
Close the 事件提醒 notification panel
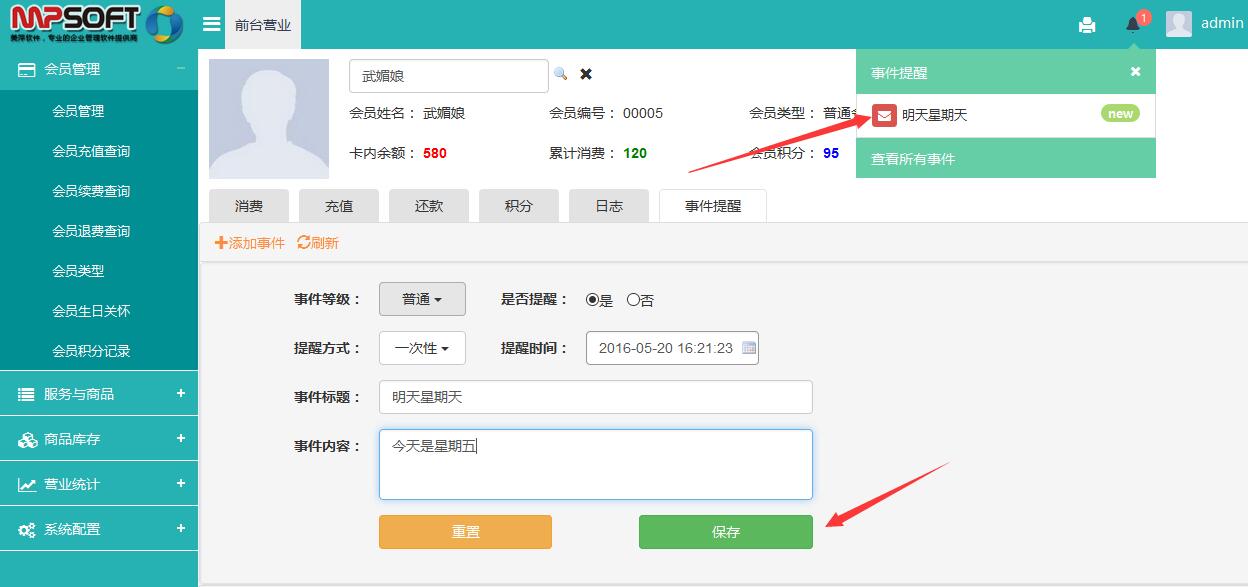point(1135,72)
